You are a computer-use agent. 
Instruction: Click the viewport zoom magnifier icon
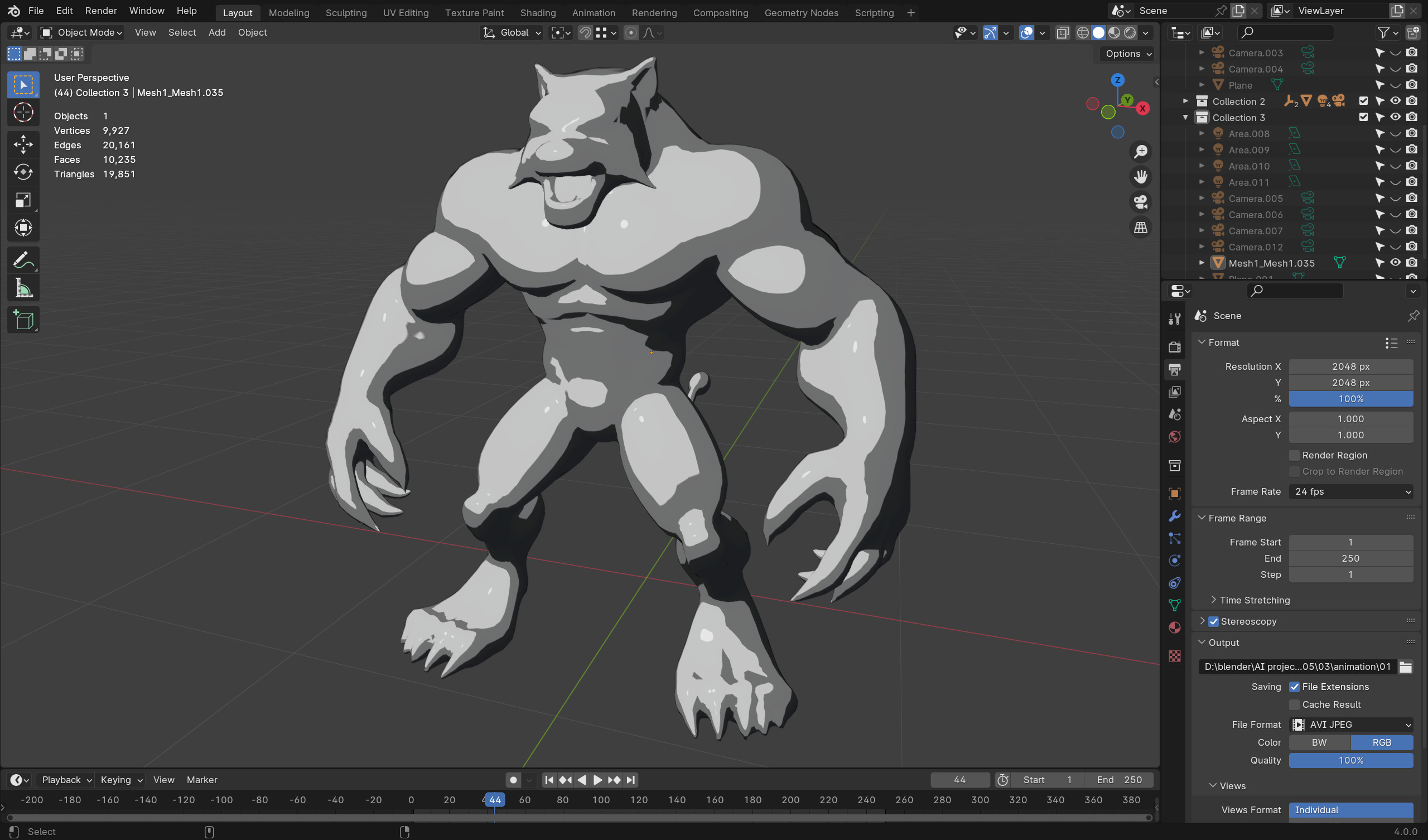[1140, 151]
